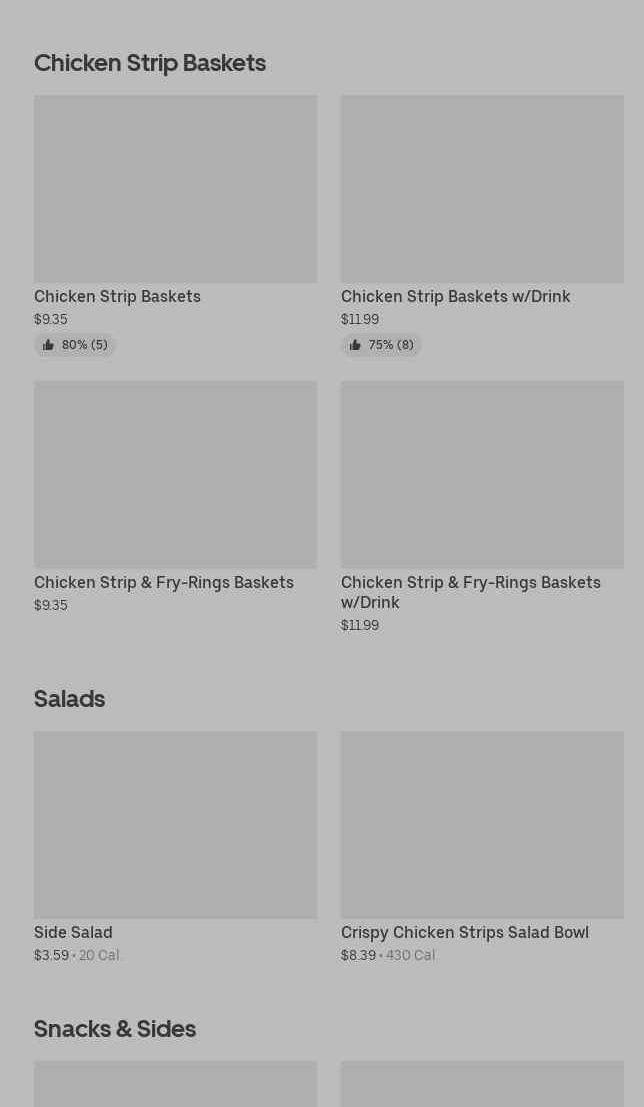This screenshot has height=1107, width=644.
Task: Click the Chicken Strip Baskets w/Drink item title
Action: (x=455, y=296)
